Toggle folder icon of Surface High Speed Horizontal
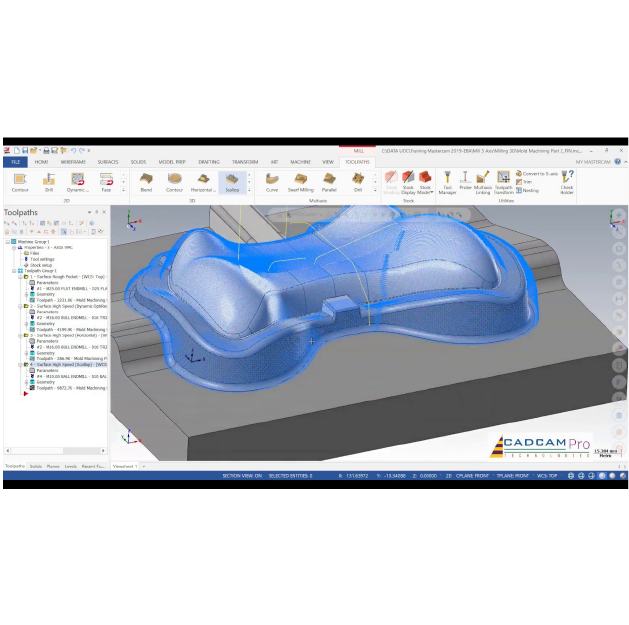This screenshot has height=625, width=629. pos(26,335)
